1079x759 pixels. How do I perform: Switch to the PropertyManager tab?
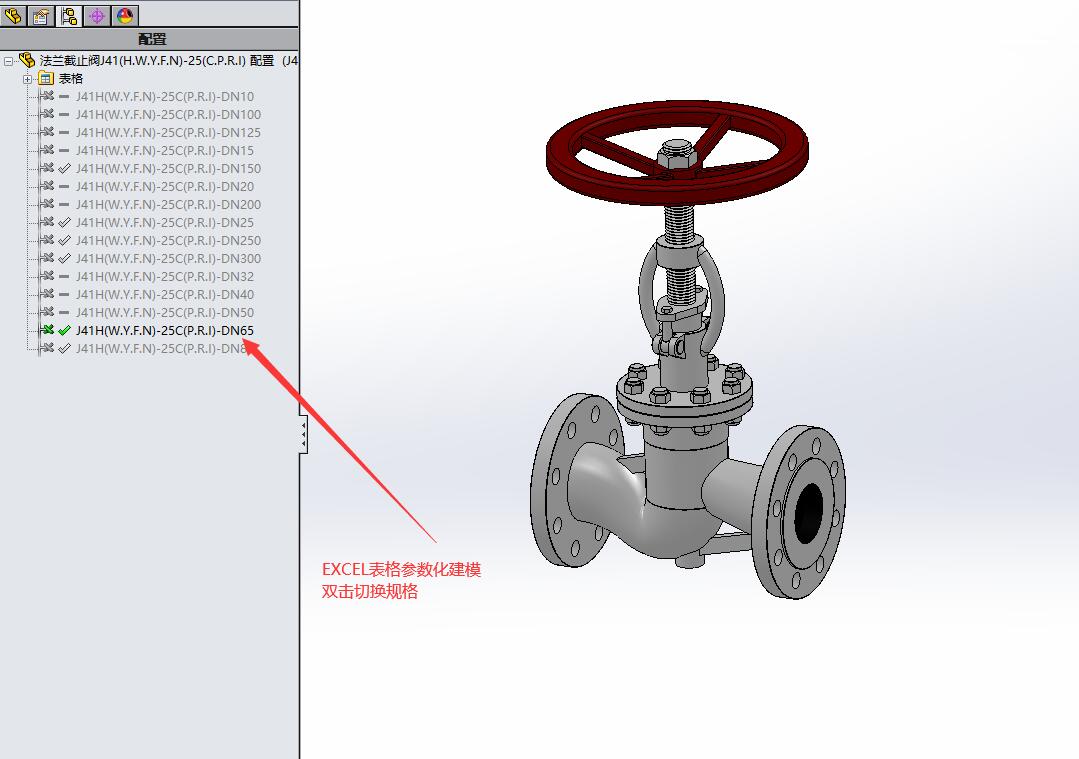pos(41,15)
